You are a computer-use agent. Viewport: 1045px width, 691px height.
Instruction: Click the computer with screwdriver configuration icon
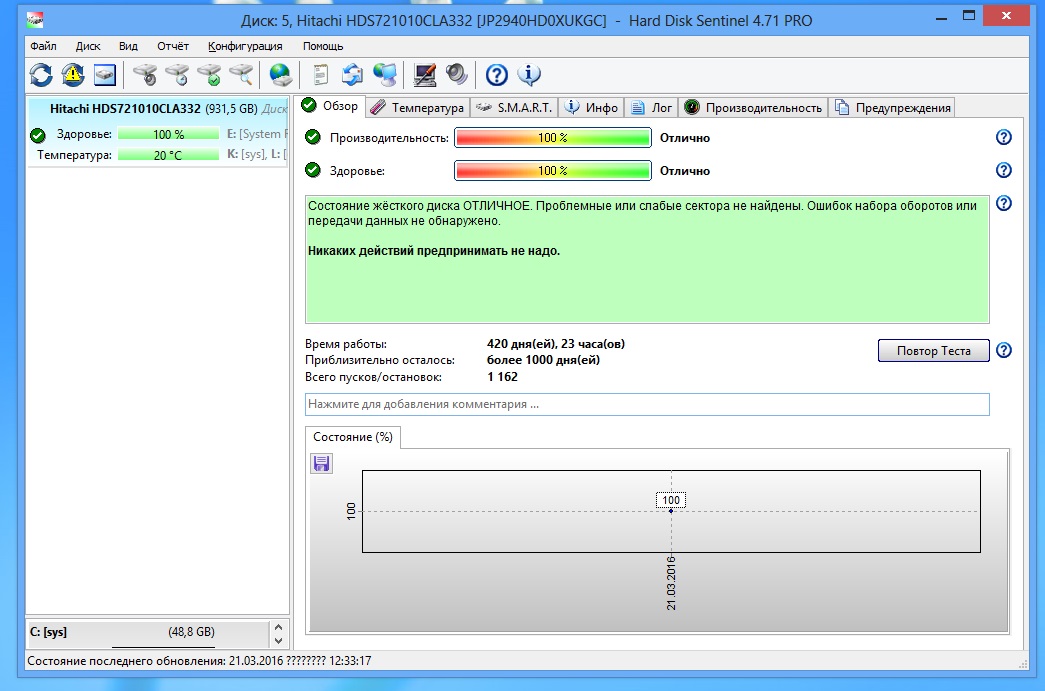[x=425, y=75]
